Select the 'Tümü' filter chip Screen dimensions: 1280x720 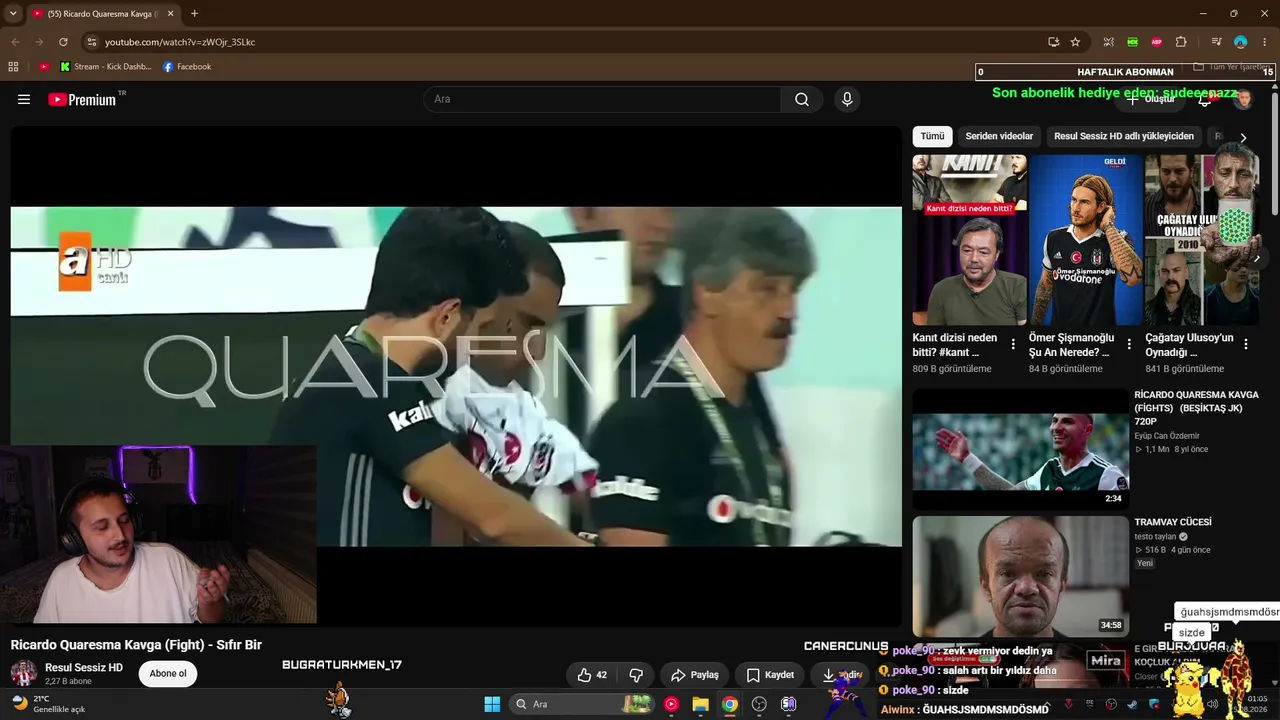[x=932, y=136]
